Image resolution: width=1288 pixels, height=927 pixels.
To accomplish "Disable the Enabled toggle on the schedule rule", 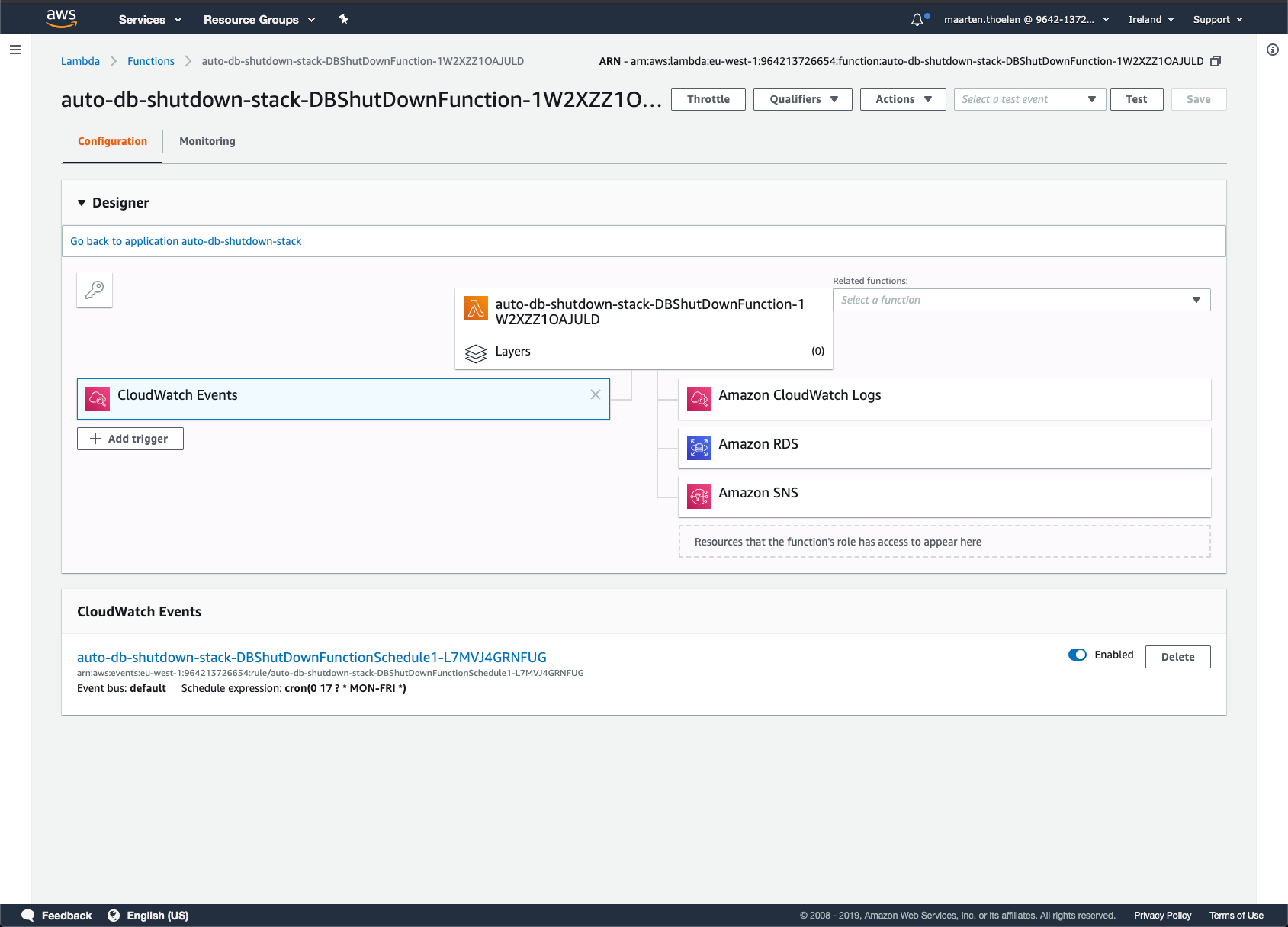I will 1077,655.
